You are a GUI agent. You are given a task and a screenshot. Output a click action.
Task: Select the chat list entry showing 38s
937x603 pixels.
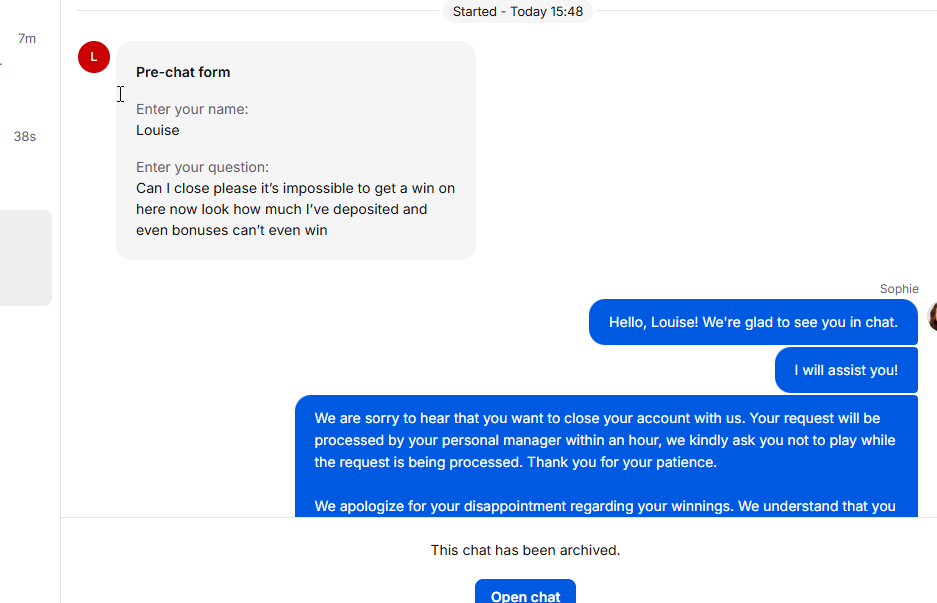[x=25, y=136]
